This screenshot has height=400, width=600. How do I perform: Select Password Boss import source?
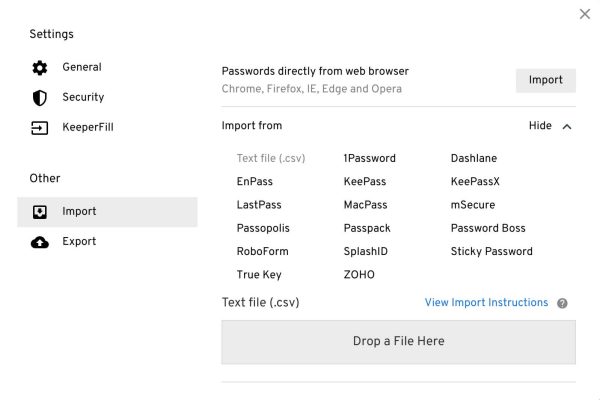(488, 228)
